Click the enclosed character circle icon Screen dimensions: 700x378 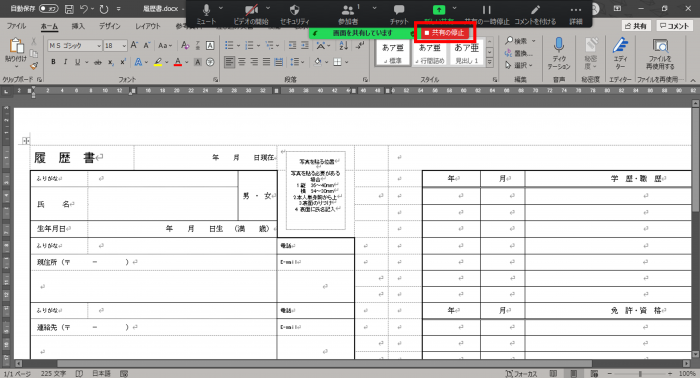point(210,62)
